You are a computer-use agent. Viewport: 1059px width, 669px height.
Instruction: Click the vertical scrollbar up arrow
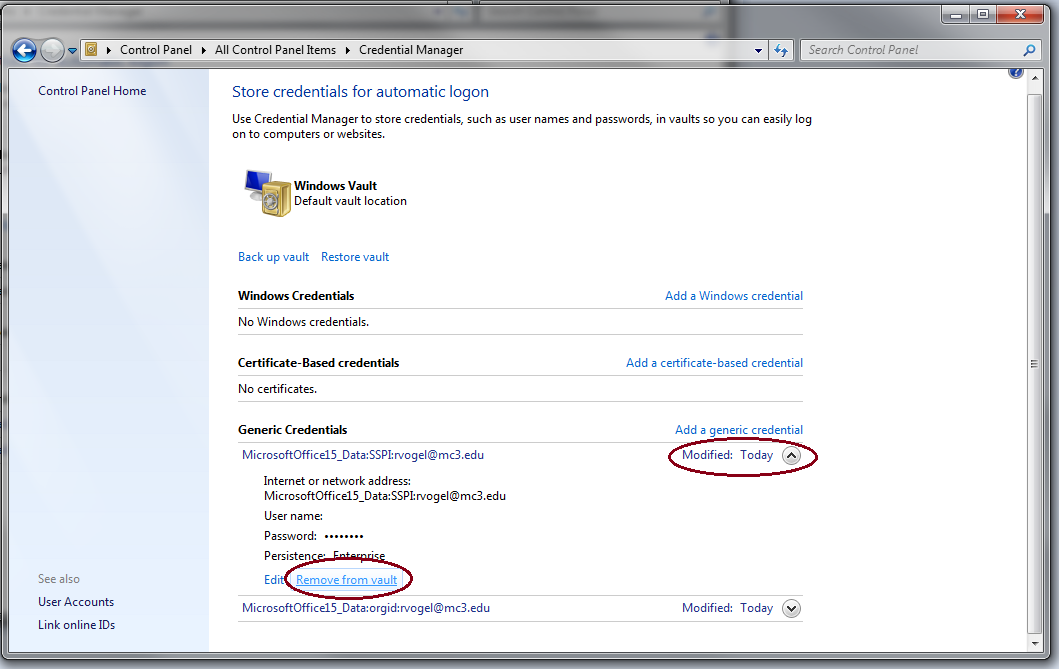click(1035, 78)
